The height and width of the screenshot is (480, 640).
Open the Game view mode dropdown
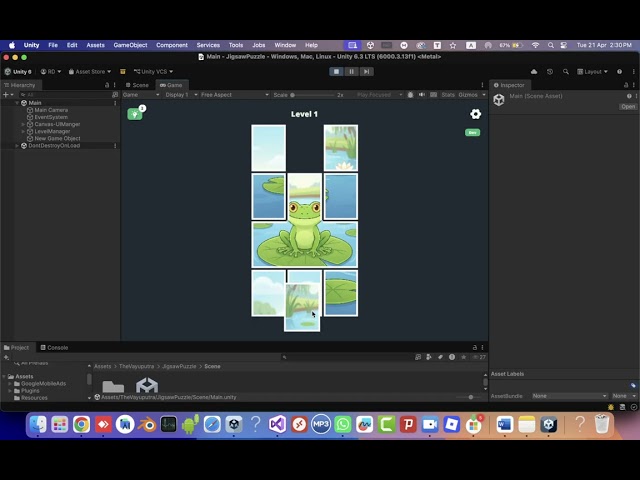coord(141,95)
